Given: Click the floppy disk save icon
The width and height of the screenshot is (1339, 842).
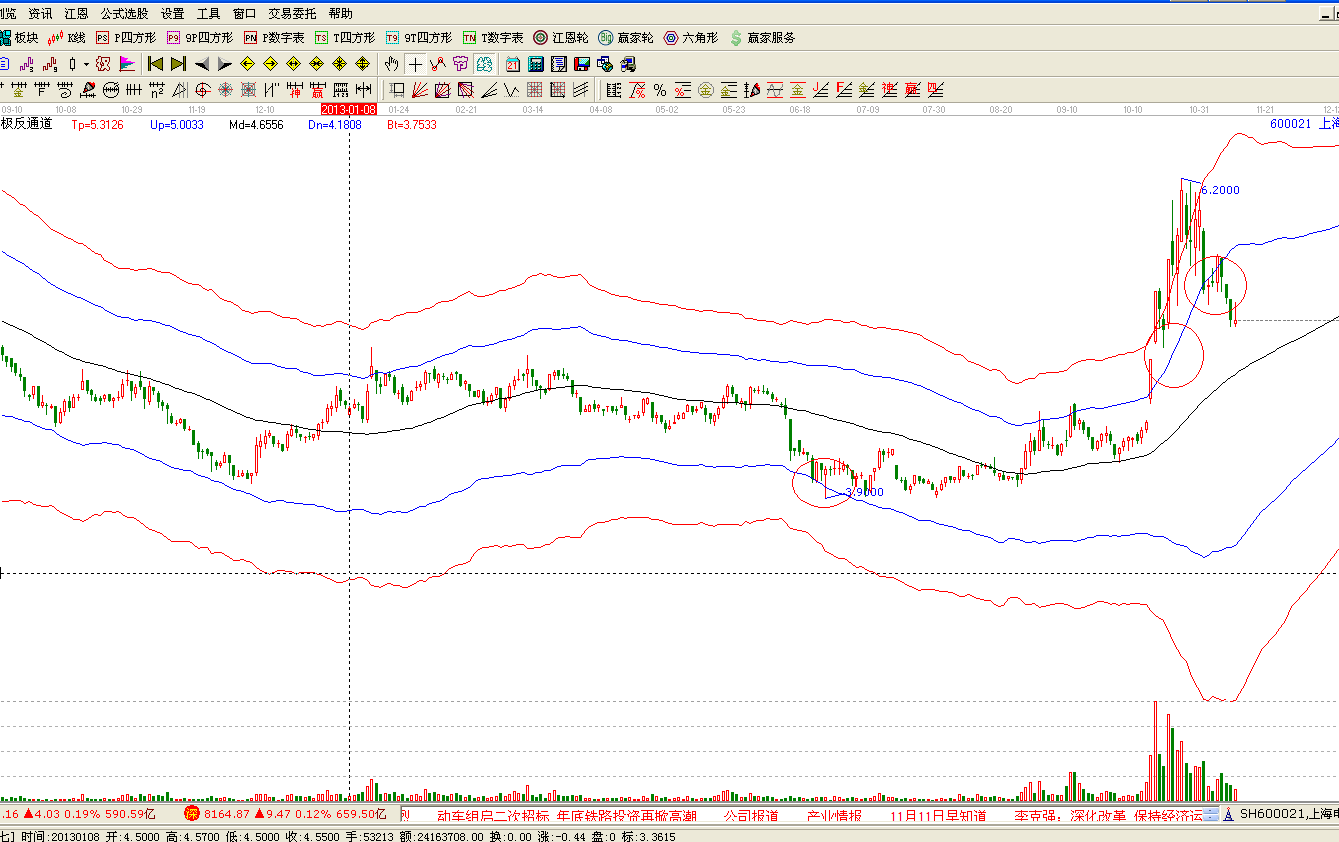Looking at the screenshot, I should 582,64.
